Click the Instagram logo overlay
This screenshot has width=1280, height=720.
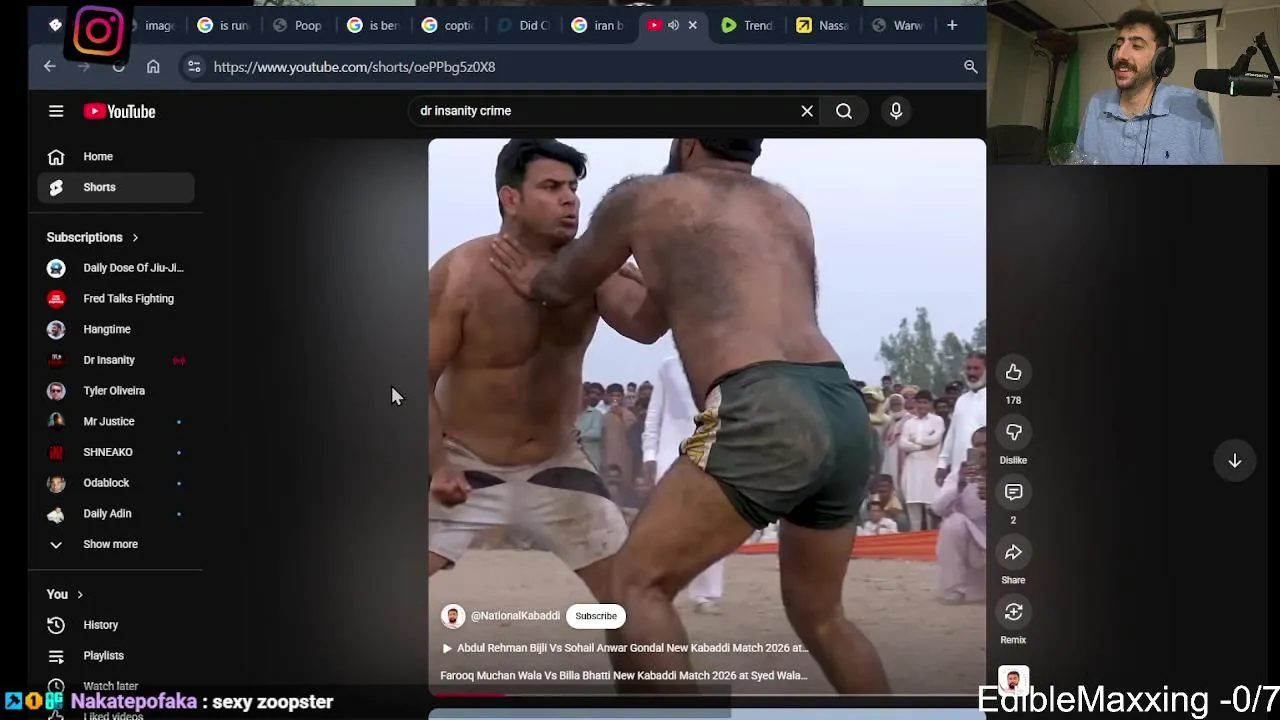[x=99, y=31]
